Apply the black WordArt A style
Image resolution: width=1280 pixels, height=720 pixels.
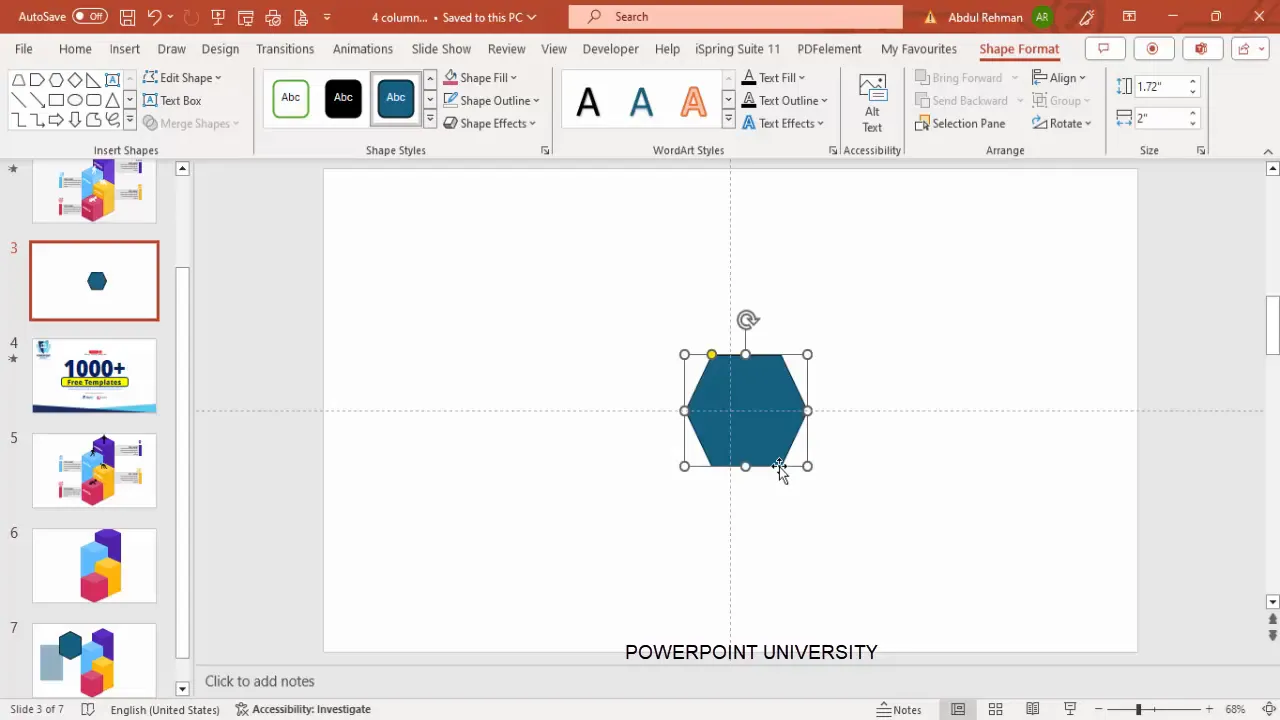pyautogui.click(x=588, y=101)
